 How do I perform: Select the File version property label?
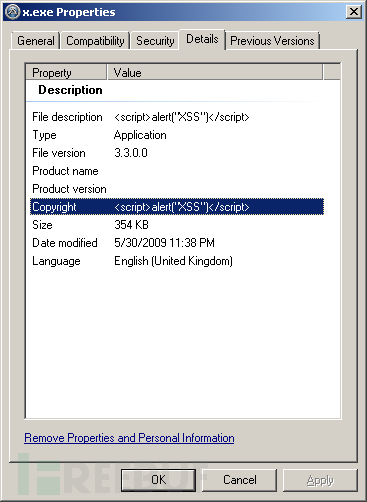point(59,153)
